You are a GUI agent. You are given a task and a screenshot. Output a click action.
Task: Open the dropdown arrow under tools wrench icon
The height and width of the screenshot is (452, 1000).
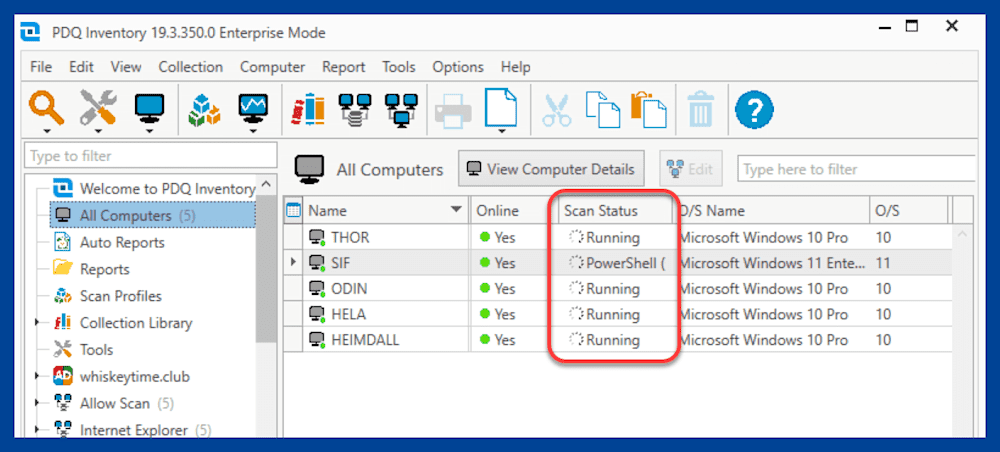coord(98,131)
